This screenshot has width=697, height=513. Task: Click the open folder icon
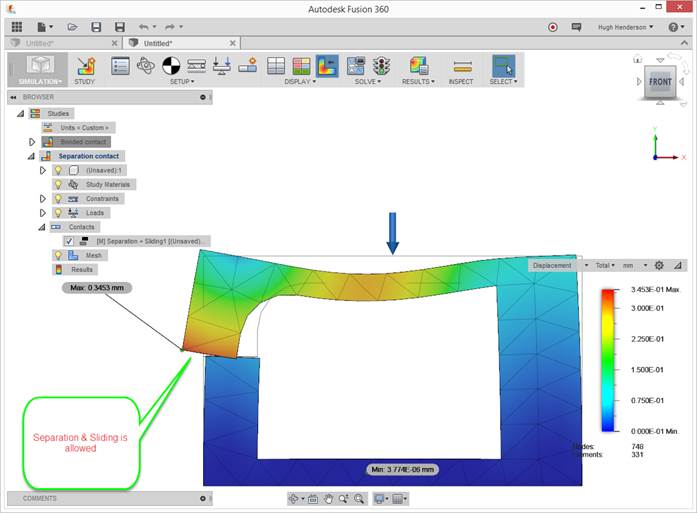click(72, 27)
